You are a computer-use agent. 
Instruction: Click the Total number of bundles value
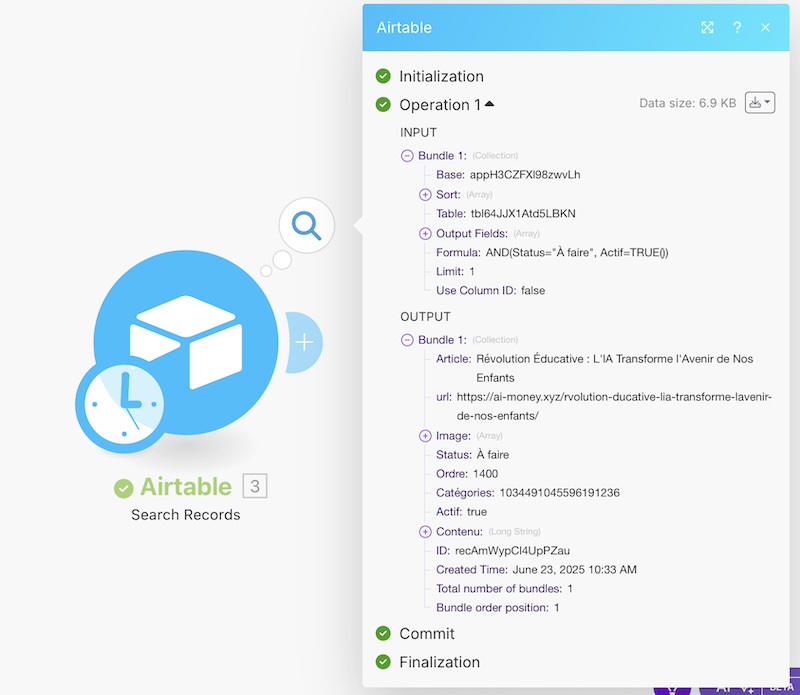(x=570, y=589)
